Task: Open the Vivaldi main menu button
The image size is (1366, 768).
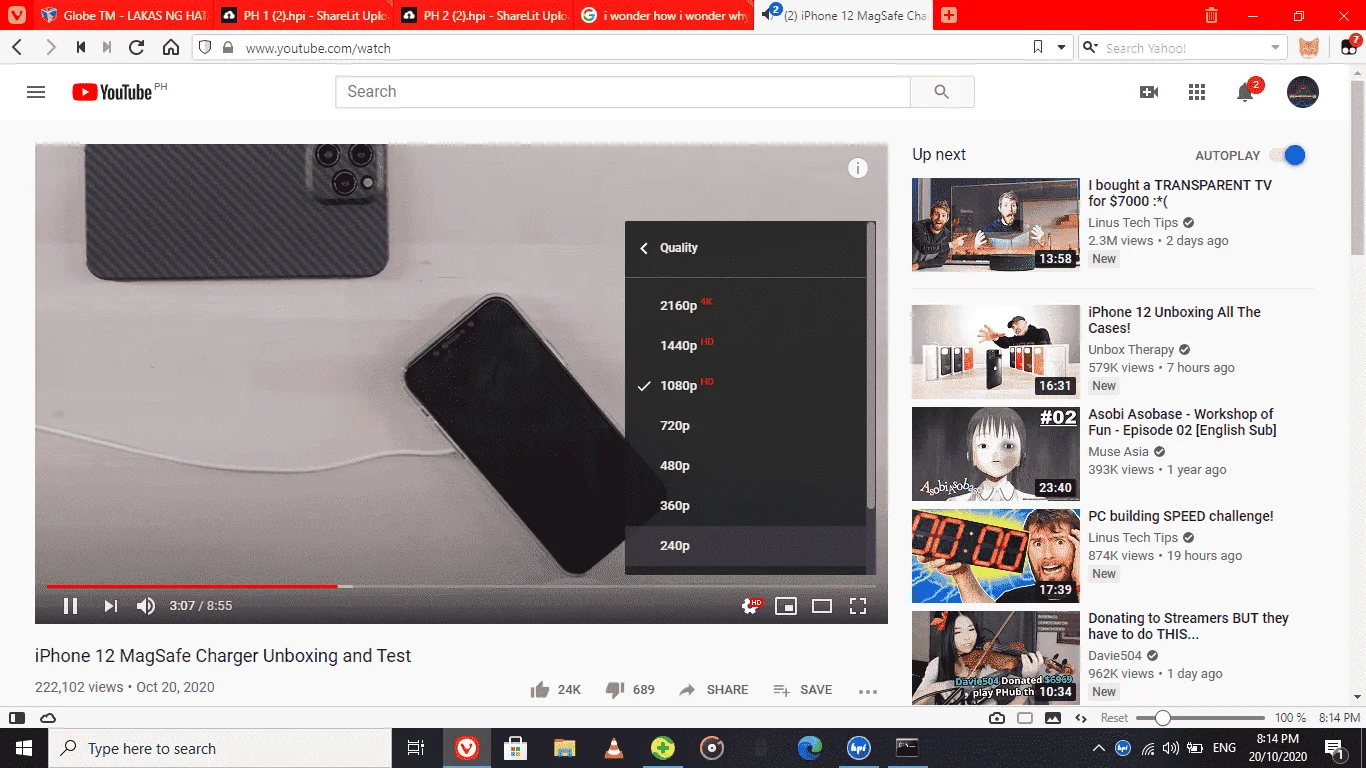Action: [x=16, y=15]
